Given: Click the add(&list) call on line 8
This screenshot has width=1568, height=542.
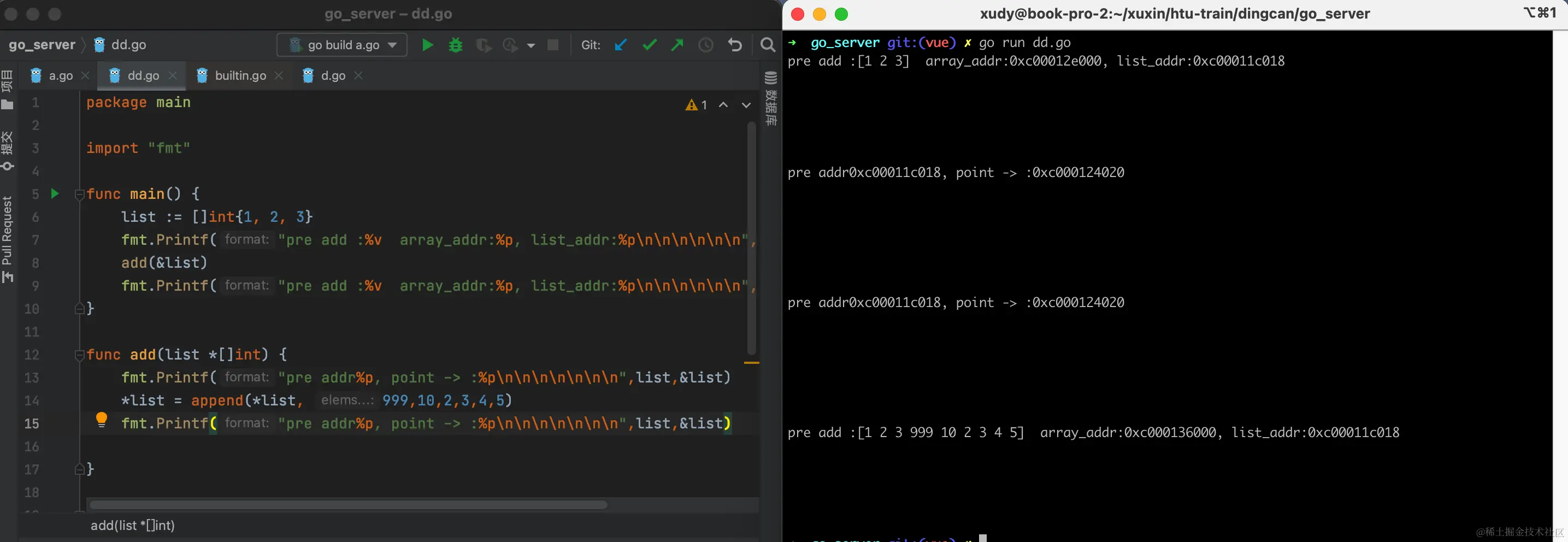Looking at the screenshot, I should 164,262.
